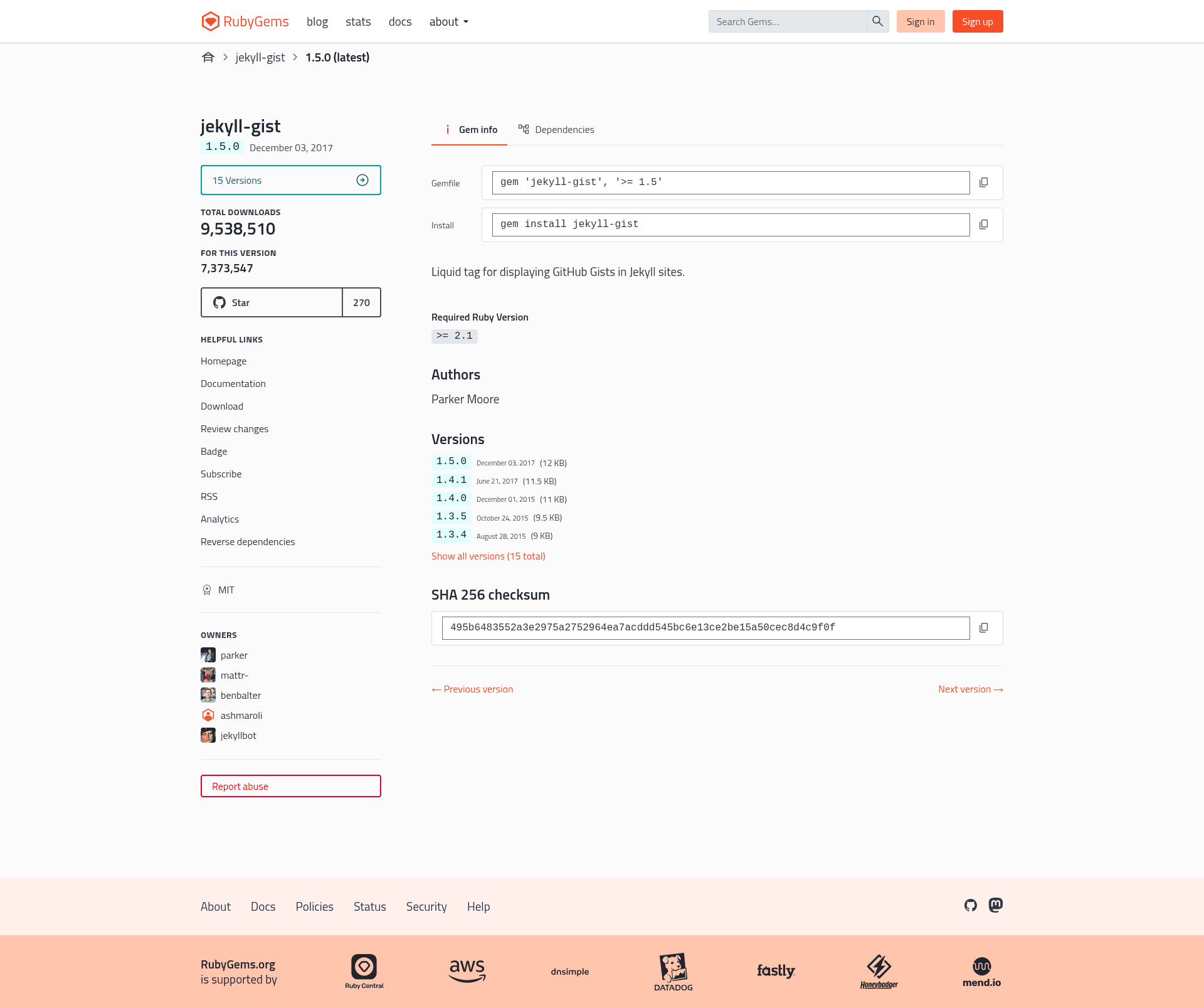Viewport: 1204px width, 1008px height.
Task: Click the RubyGems logo icon
Action: (210, 21)
